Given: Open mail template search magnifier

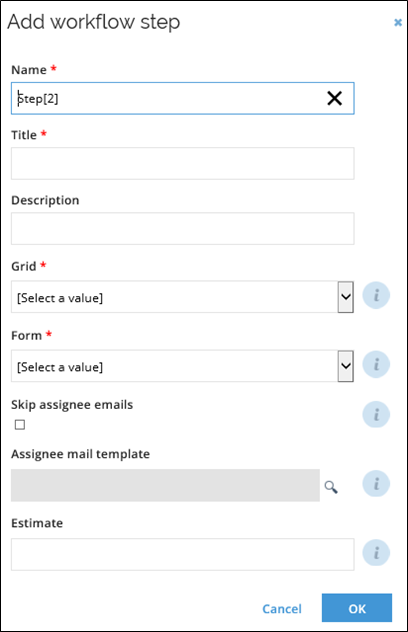Looking at the screenshot, I should pyautogui.click(x=331, y=487).
